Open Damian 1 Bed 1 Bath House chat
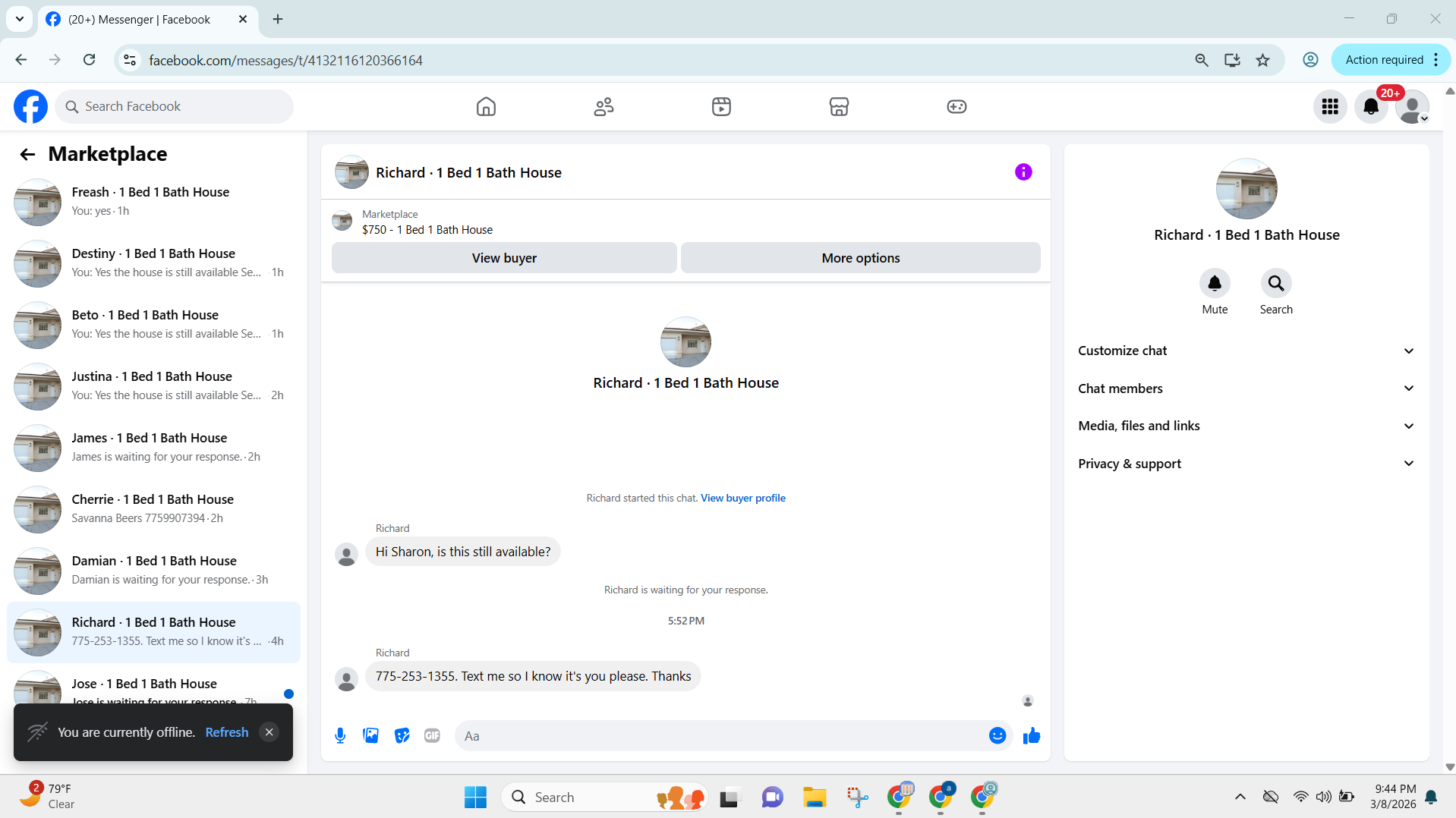Image resolution: width=1456 pixels, height=818 pixels. [153, 571]
